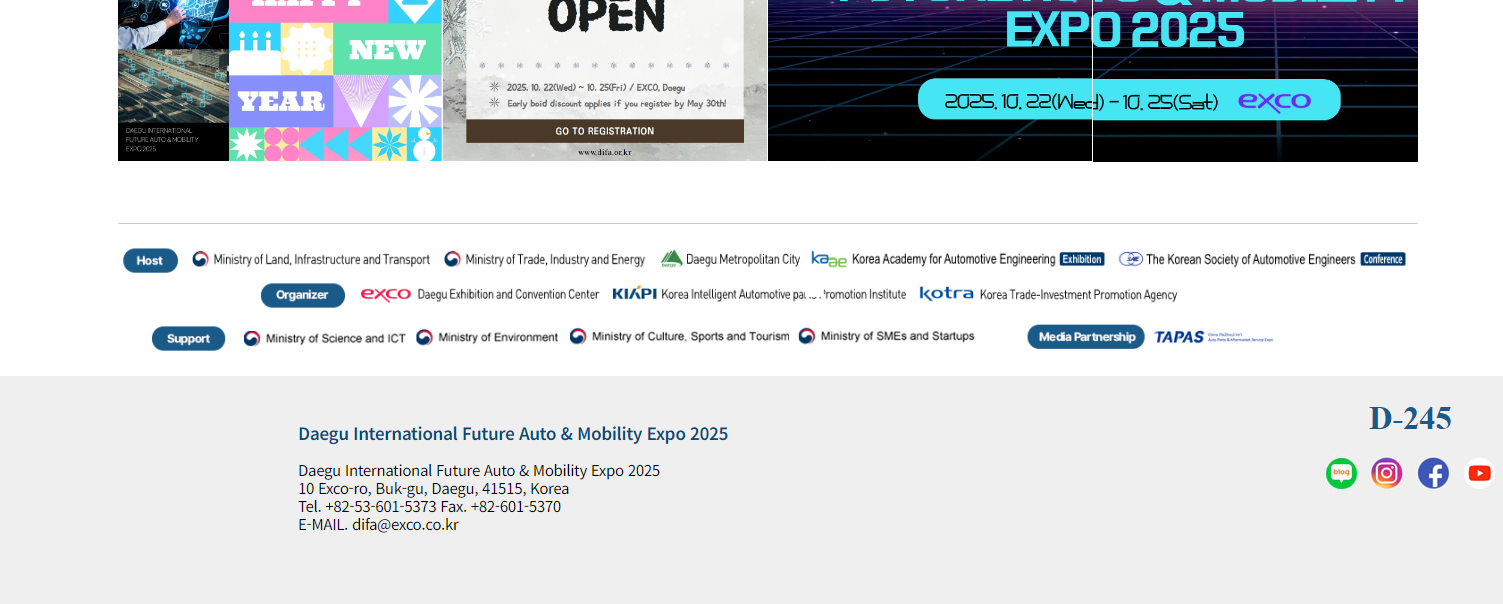Click the Exhibition tag next to KAAE
Viewport: 1503px width, 604px height.
pos(1082,259)
